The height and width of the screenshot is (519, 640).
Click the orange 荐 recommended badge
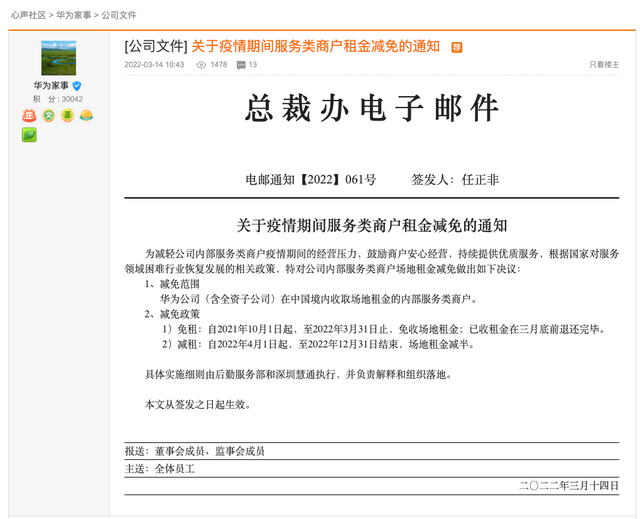[x=457, y=47]
